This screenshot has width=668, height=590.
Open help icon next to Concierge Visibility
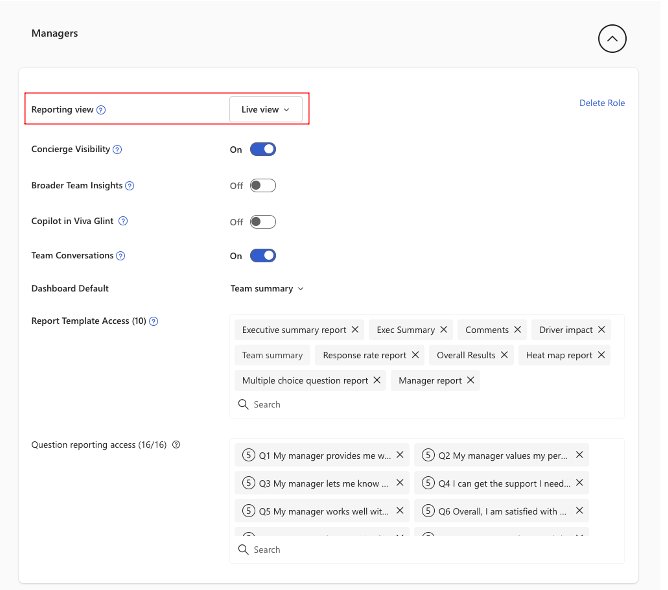[x=118, y=150]
